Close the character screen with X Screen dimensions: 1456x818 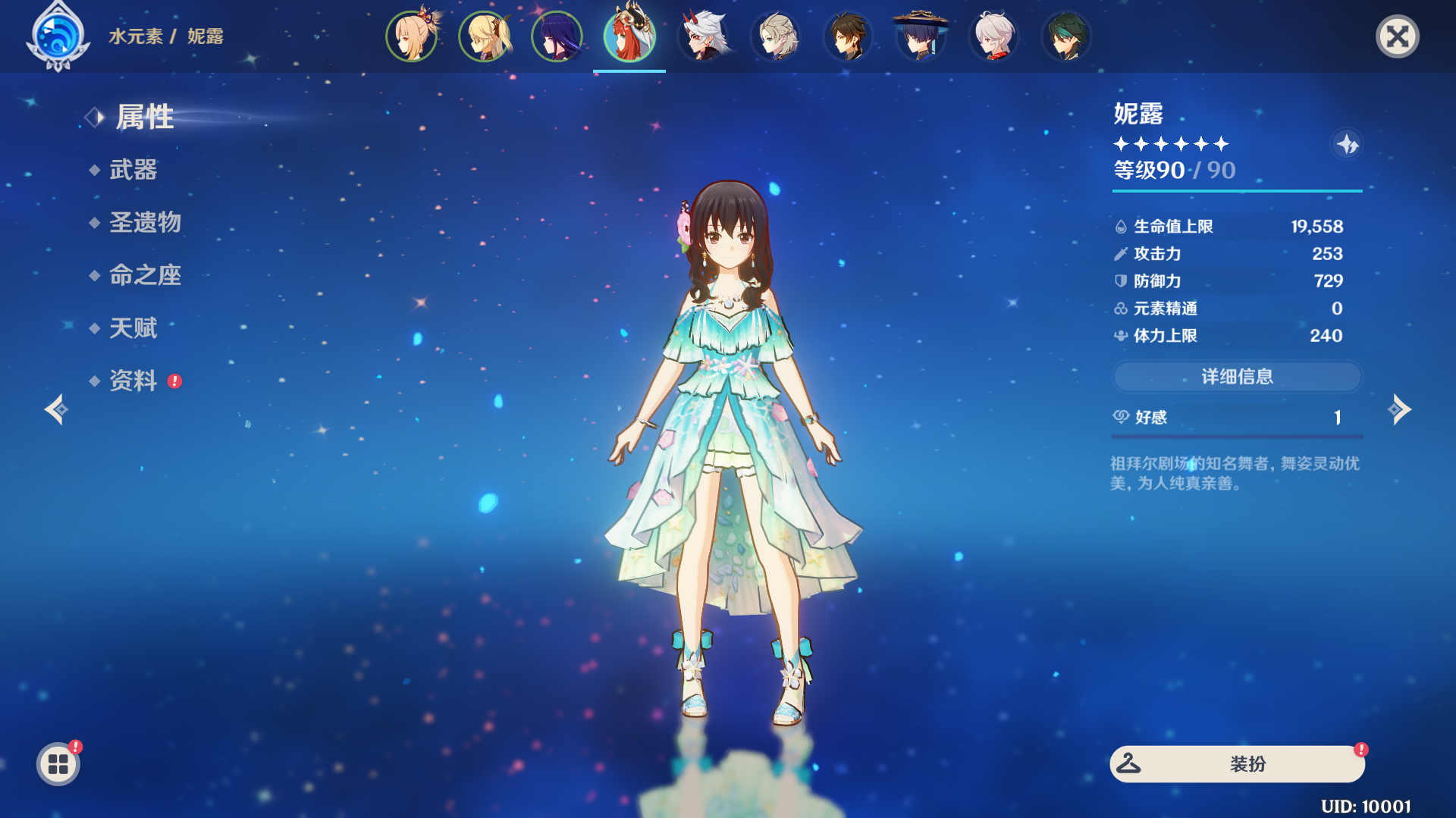1398,36
